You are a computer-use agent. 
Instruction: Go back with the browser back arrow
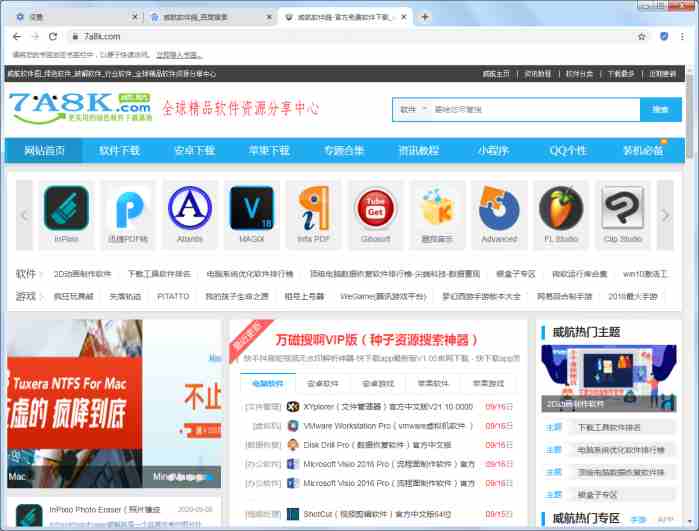[x=17, y=37]
